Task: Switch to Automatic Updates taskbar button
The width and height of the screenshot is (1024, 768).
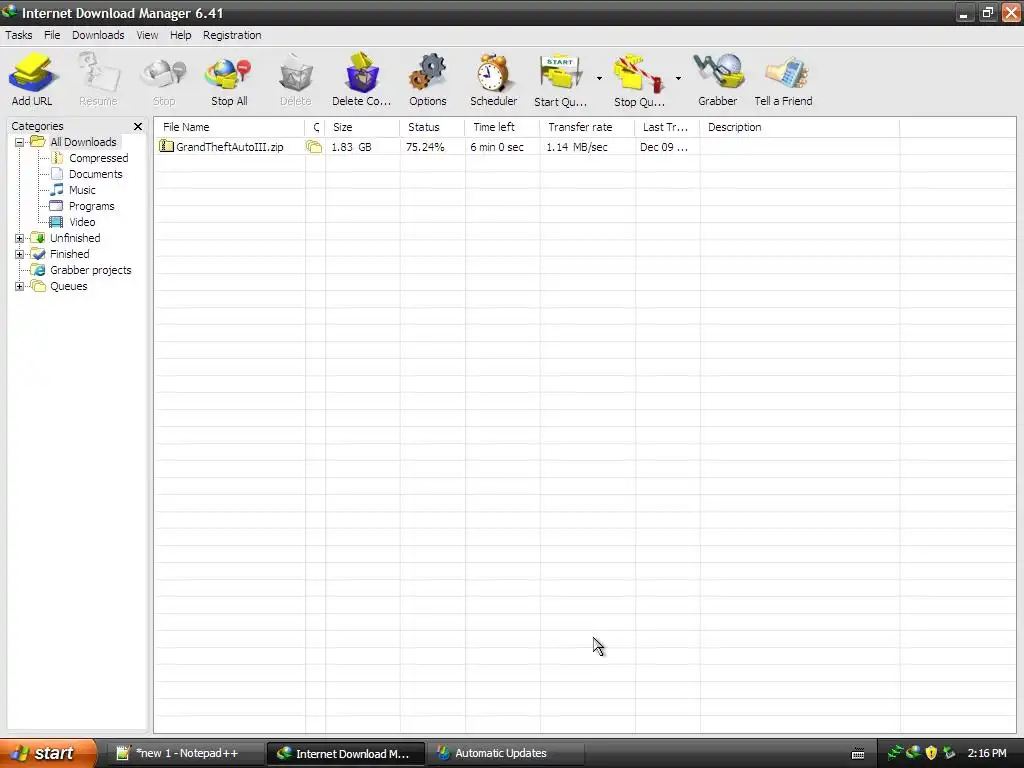Action: 505,754
